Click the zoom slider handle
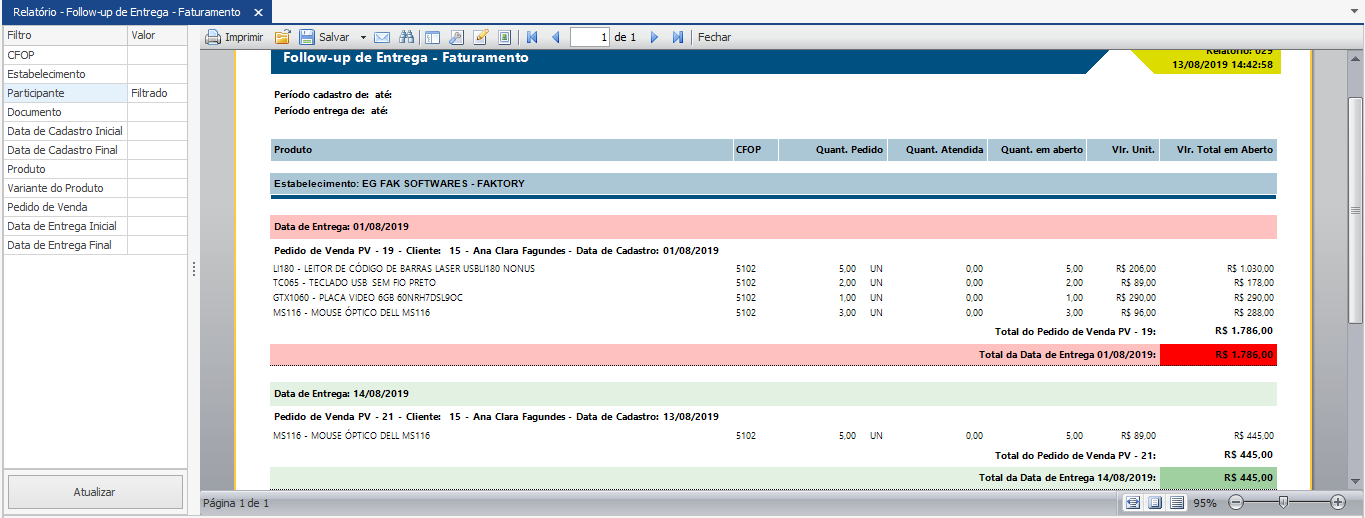This screenshot has height=518, width=1365. [x=1283, y=502]
